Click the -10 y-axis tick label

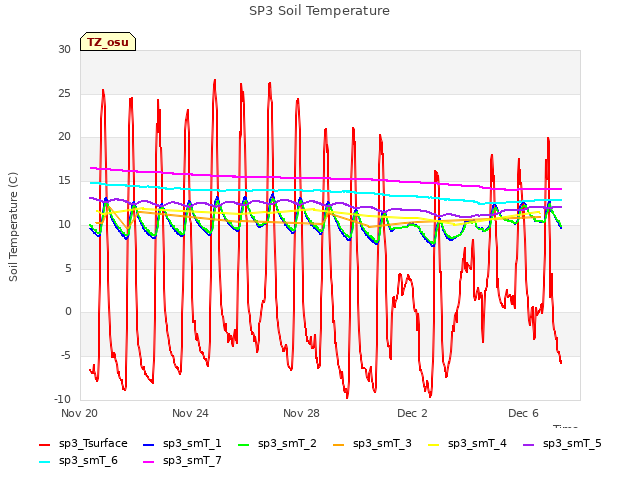coord(63,399)
